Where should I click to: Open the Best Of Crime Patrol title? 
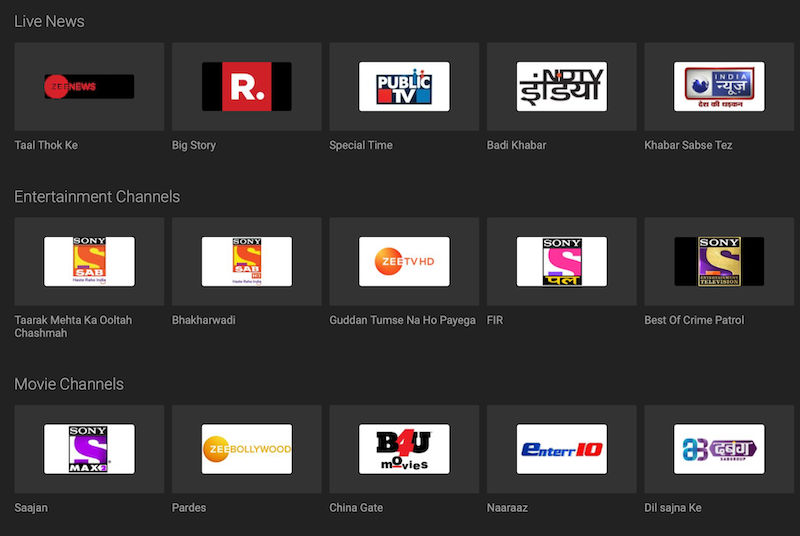coord(694,320)
